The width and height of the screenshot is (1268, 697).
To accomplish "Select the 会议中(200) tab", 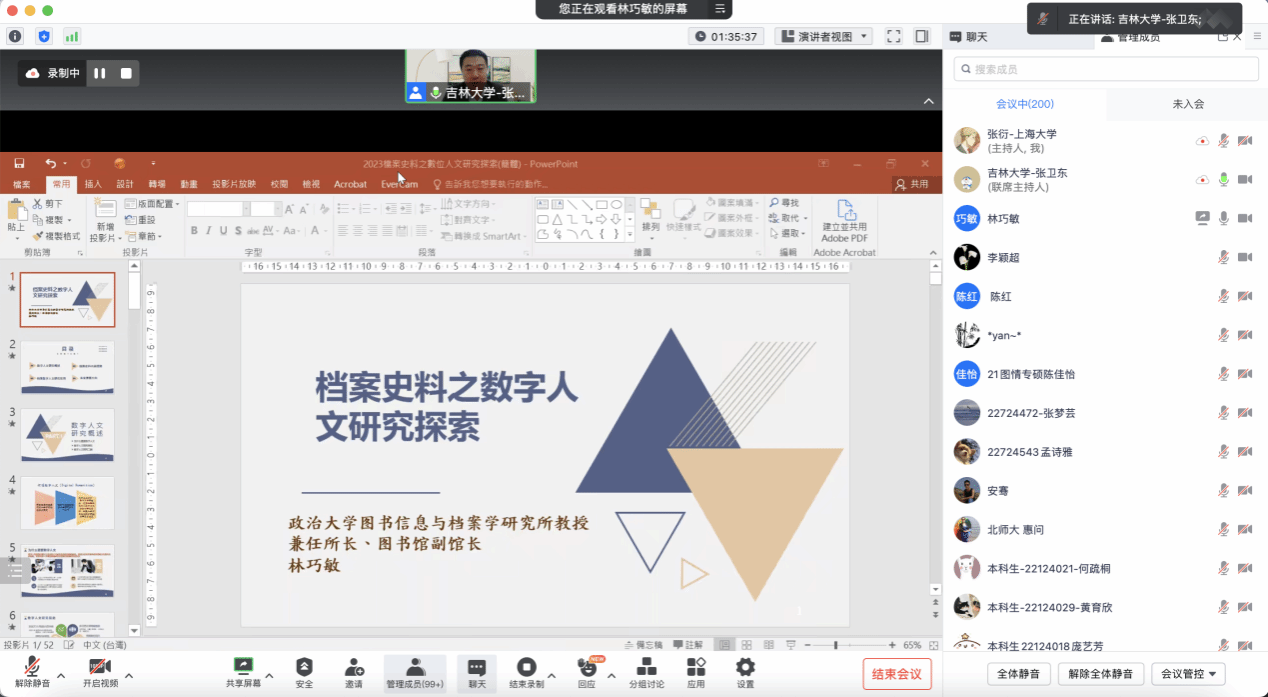I will pyautogui.click(x=1024, y=104).
